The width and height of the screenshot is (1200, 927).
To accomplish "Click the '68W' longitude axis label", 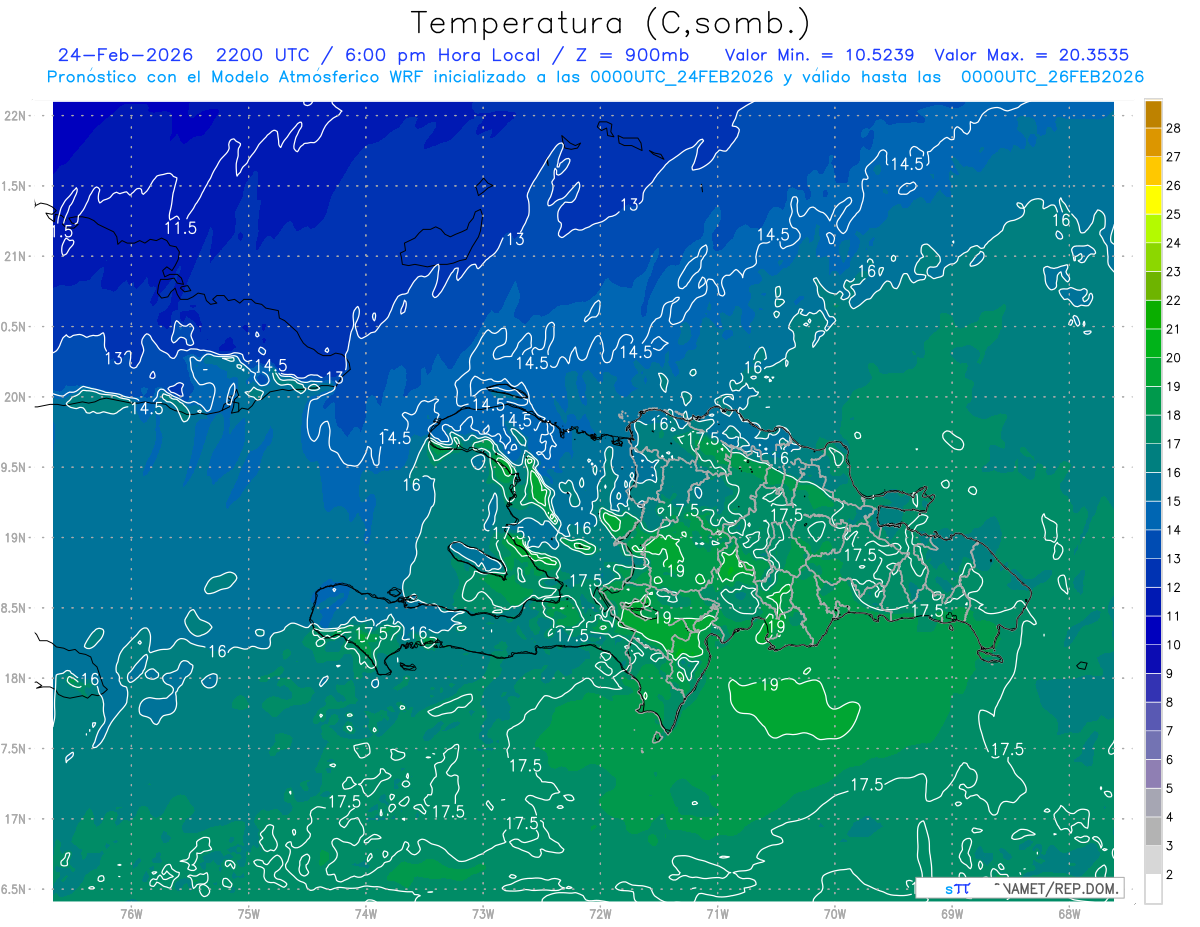I will coord(1069,913).
